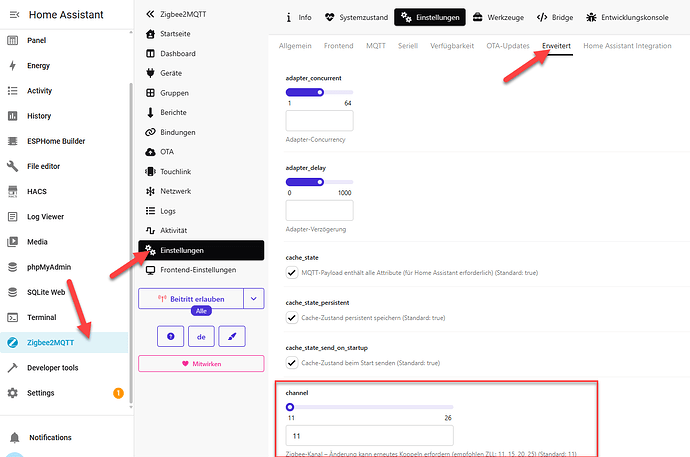The height and width of the screenshot is (457, 690).
Task: Open the Home Assistant Settings gear icon
Action: click(x=13, y=393)
